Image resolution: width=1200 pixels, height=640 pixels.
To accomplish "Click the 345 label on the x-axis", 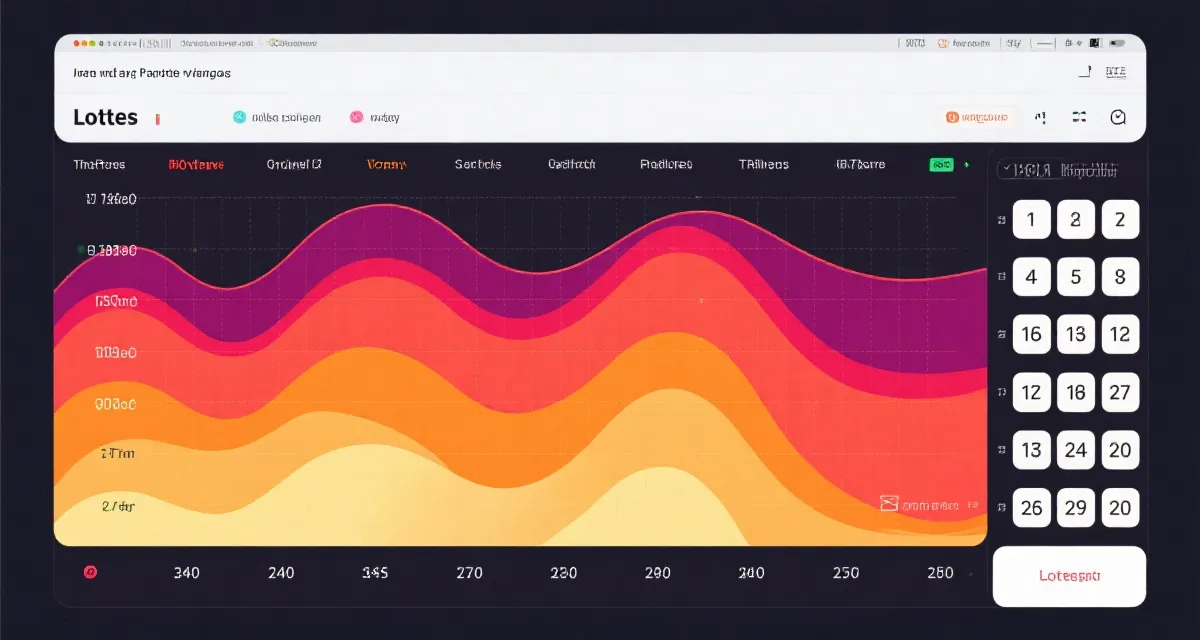I will pos(374,573).
